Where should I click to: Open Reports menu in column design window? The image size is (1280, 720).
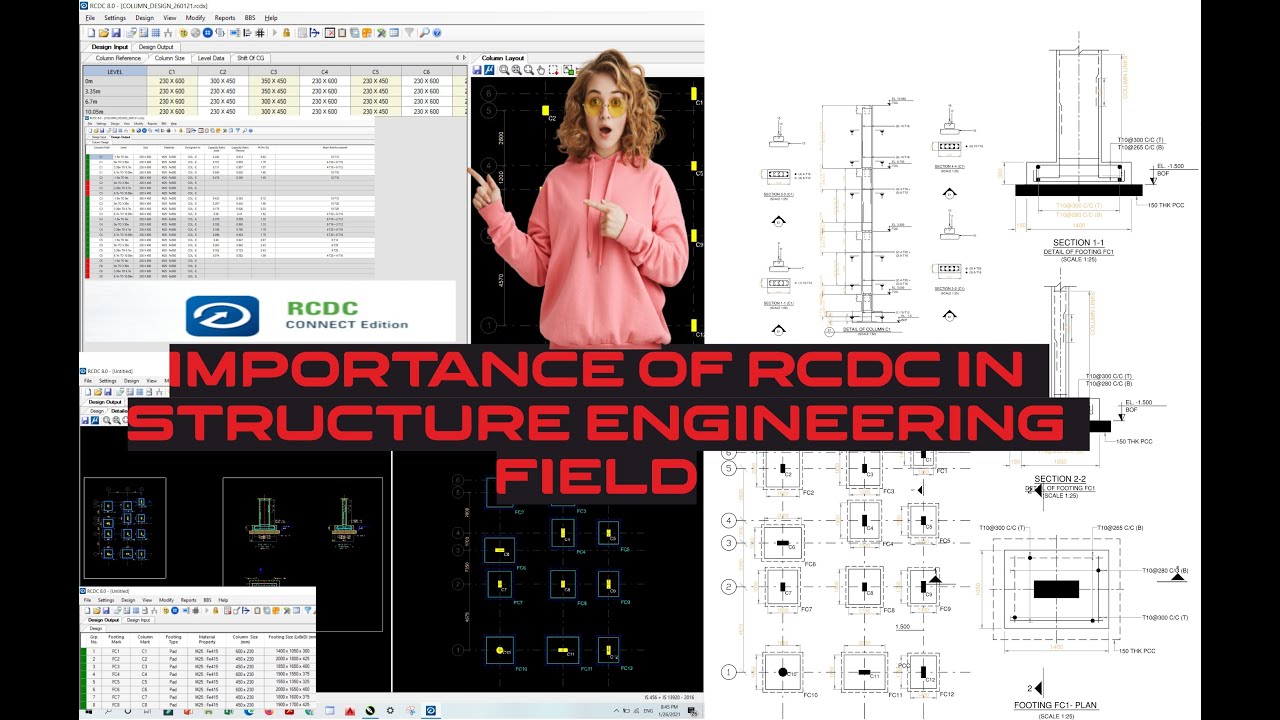click(x=225, y=18)
